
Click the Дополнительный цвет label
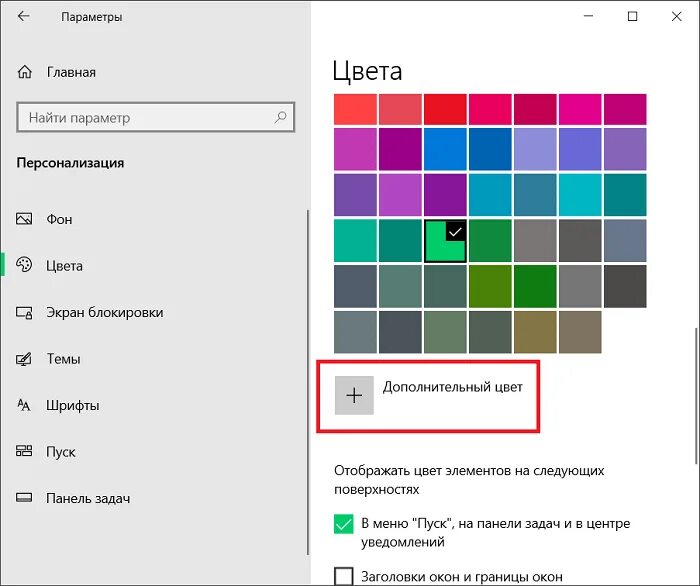(x=452, y=387)
